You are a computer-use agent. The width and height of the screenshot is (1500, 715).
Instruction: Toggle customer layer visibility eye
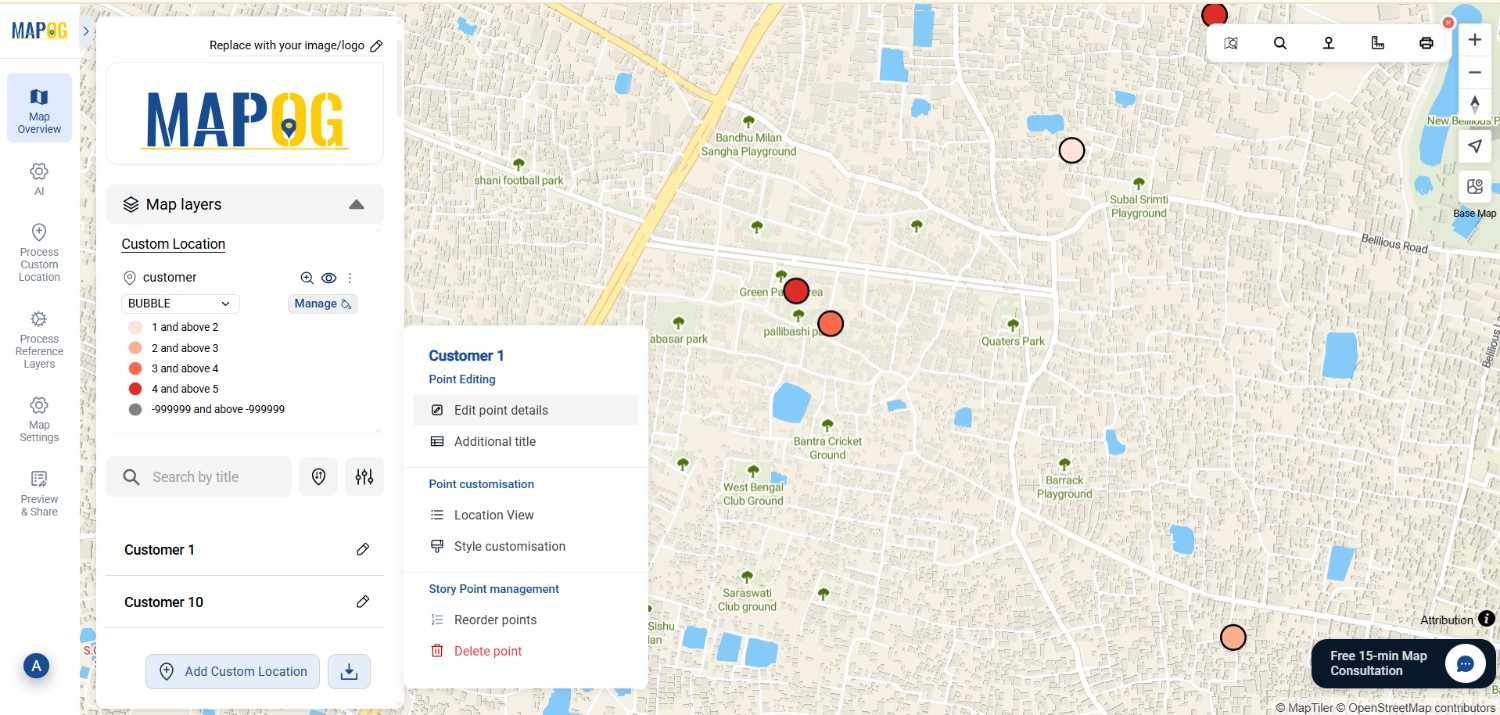tap(328, 278)
